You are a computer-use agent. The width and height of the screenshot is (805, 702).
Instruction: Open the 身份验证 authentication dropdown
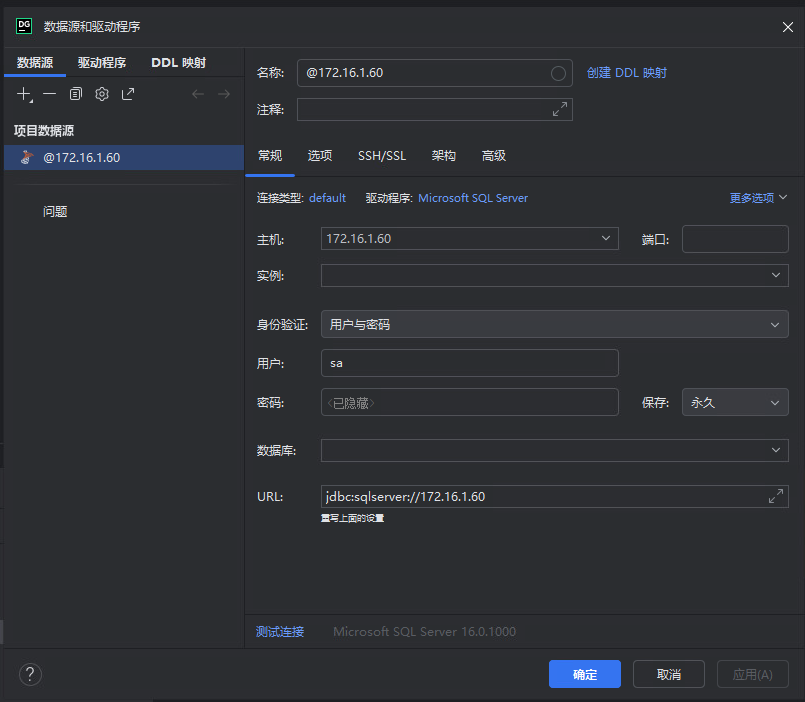[554, 324]
